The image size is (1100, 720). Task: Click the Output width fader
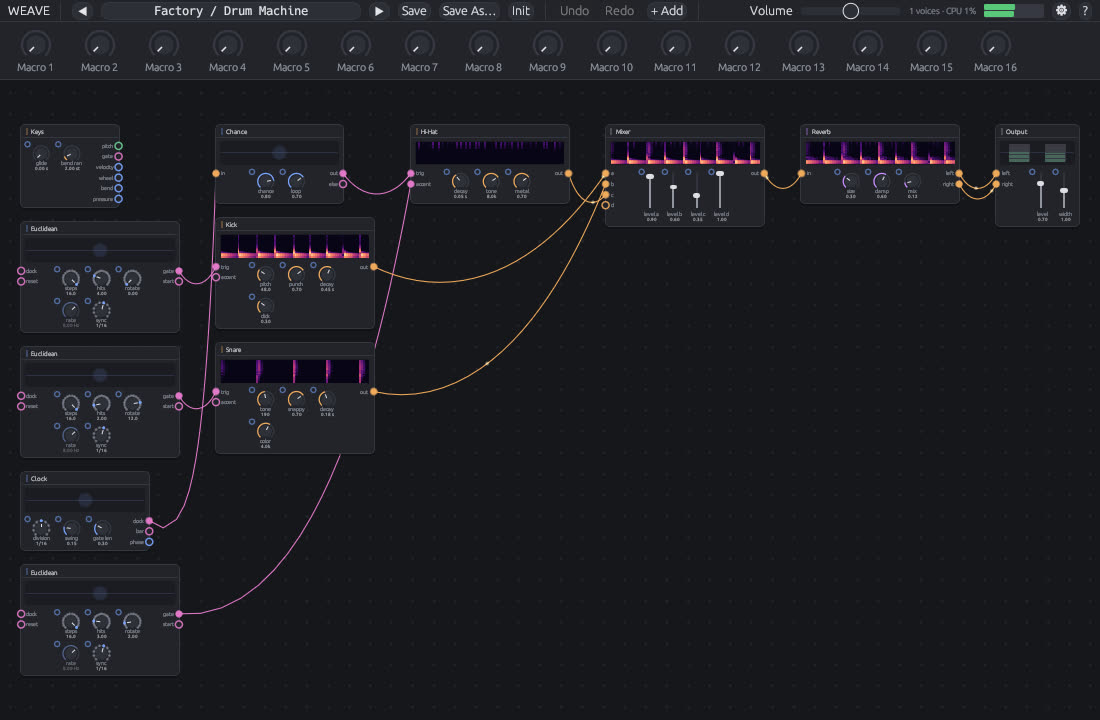[x=1064, y=191]
